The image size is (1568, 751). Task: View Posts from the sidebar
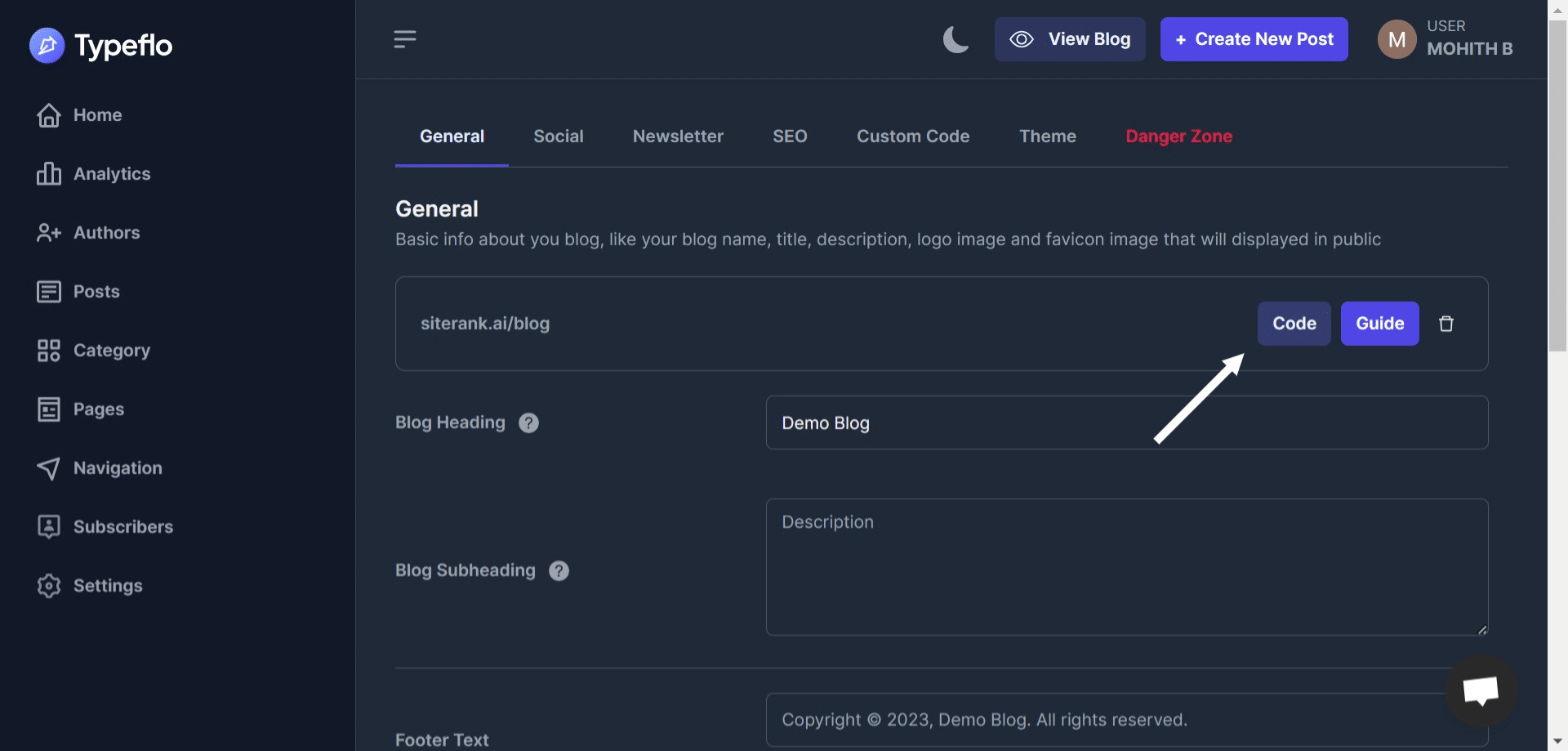click(96, 291)
